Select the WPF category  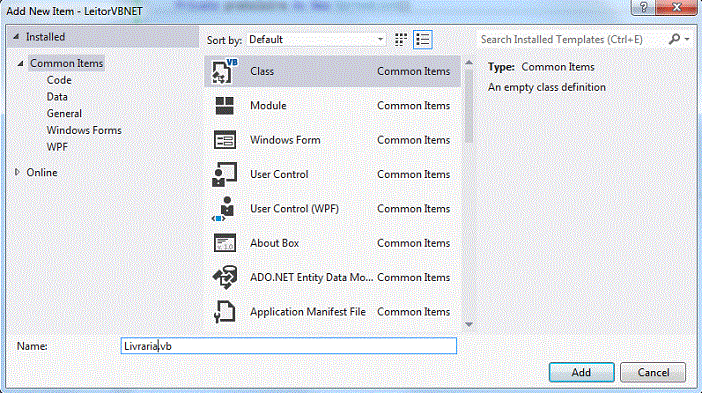click(57, 147)
